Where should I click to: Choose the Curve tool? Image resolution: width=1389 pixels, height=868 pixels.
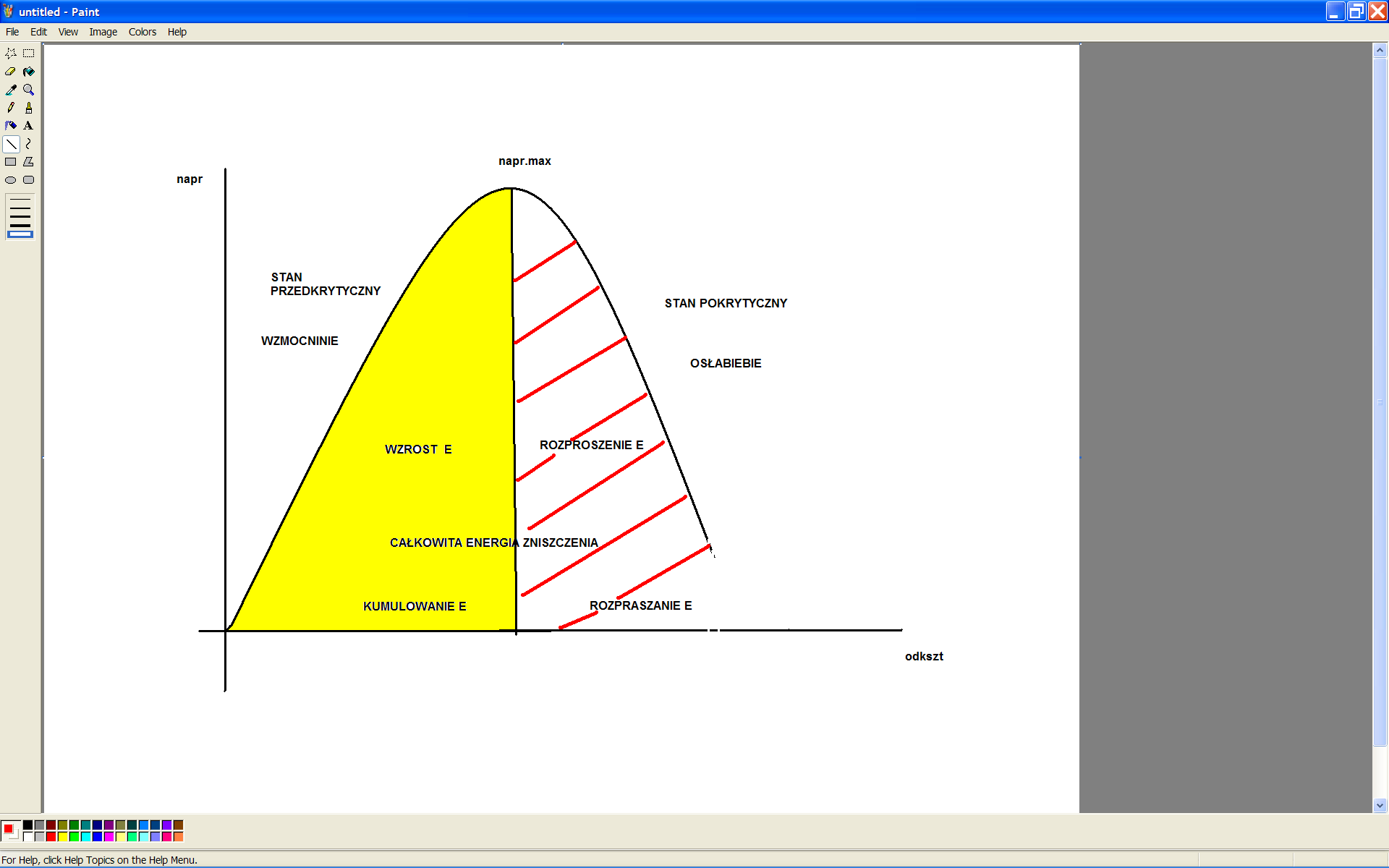point(29,144)
